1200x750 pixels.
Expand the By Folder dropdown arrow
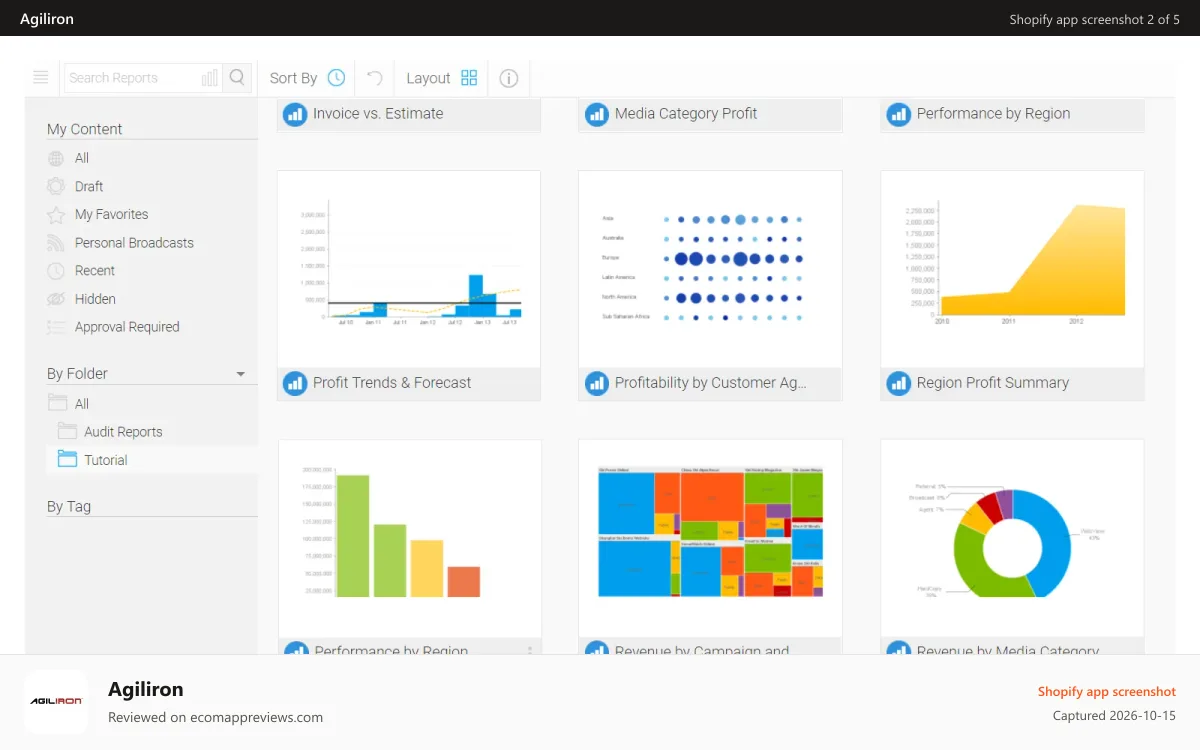[x=240, y=374]
